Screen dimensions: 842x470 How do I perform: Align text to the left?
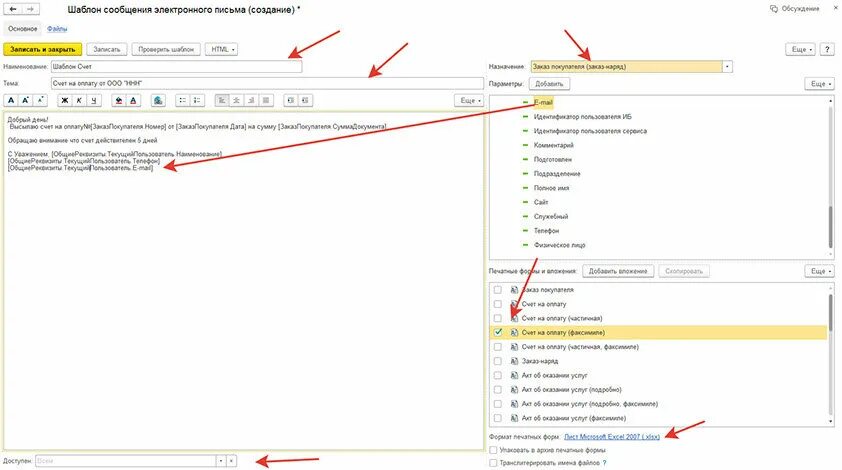click(222, 100)
